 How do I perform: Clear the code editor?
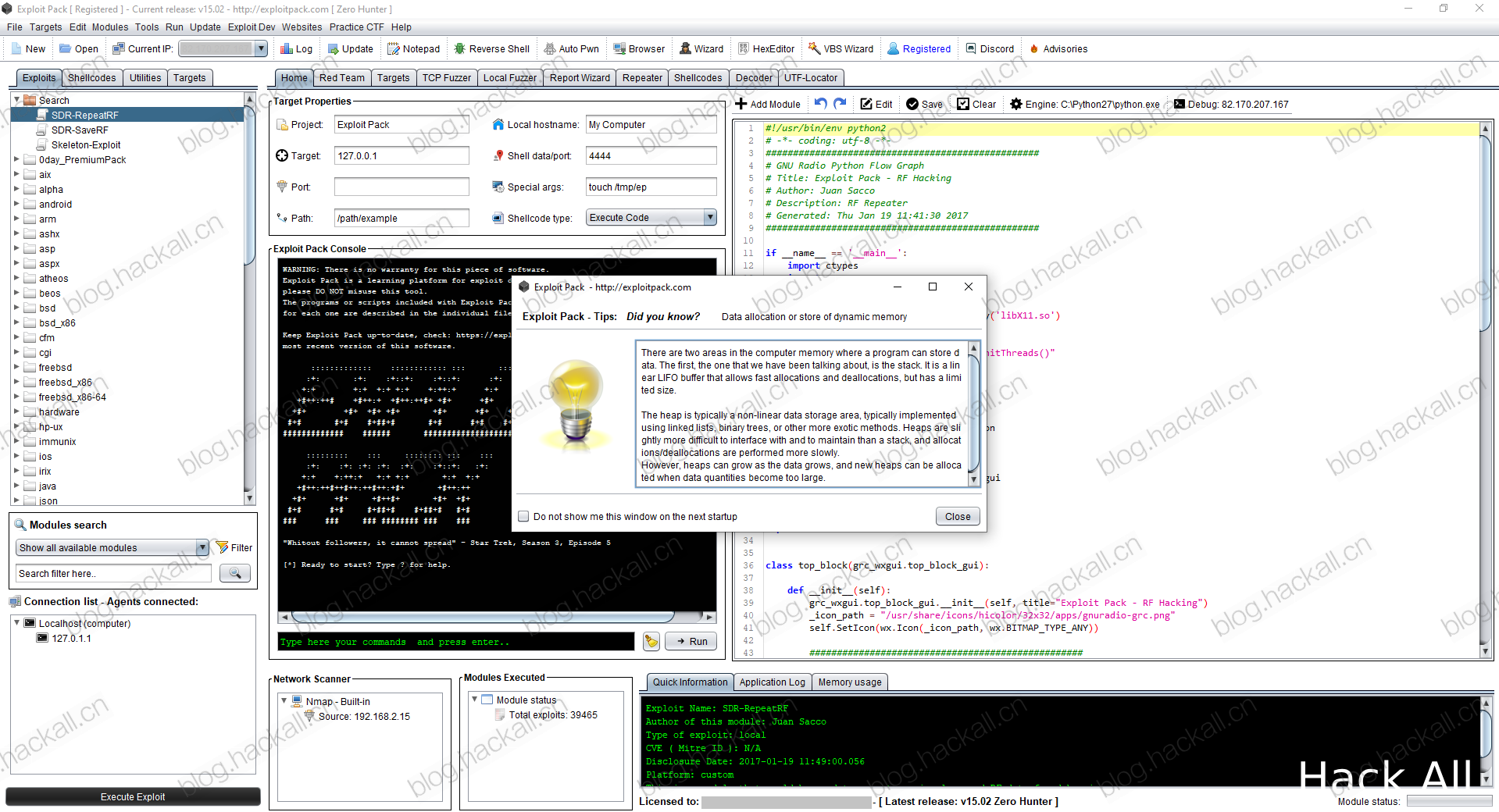point(976,104)
